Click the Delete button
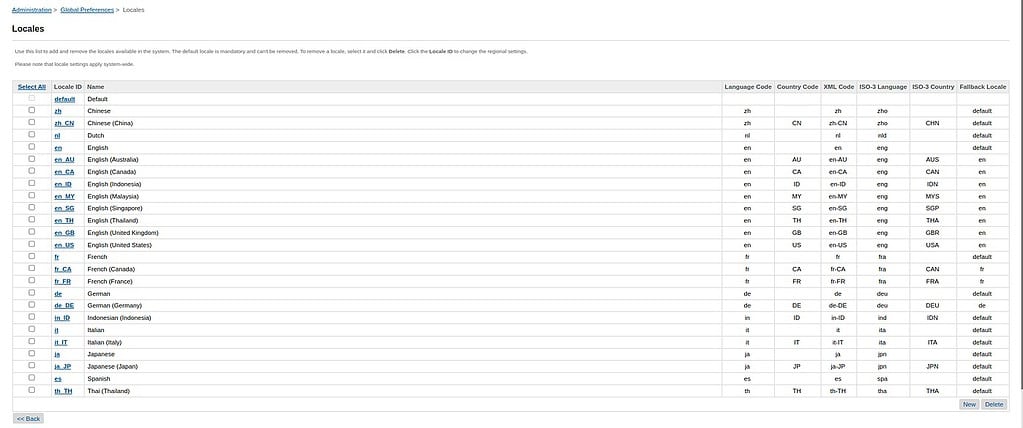This screenshot has height=428, width=1023. pos(994,405)
